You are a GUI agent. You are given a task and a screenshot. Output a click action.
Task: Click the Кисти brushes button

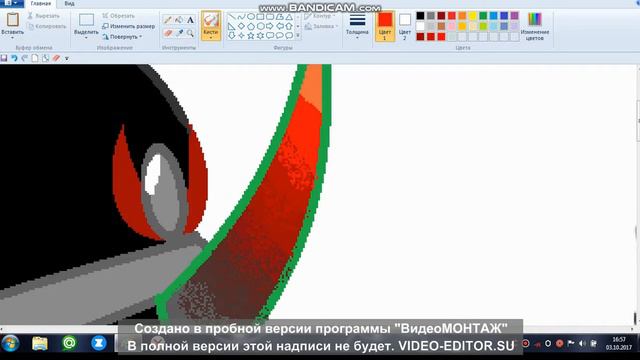[211, 25]
